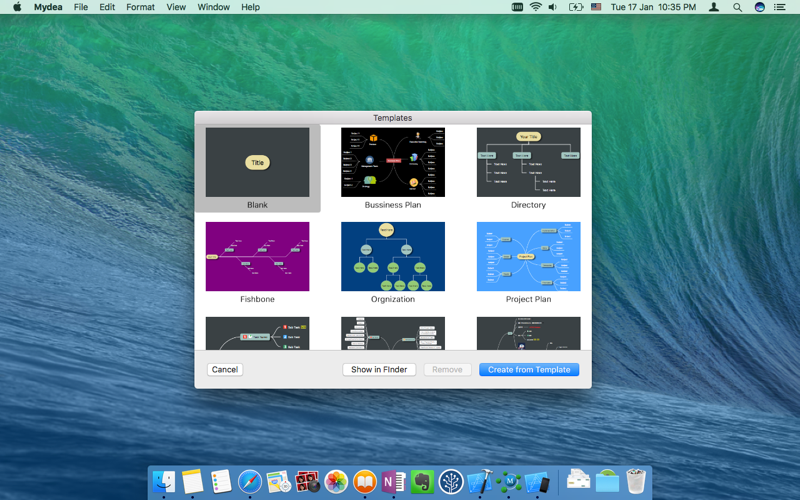
Task: Open the Help menu
Action: 251,7
